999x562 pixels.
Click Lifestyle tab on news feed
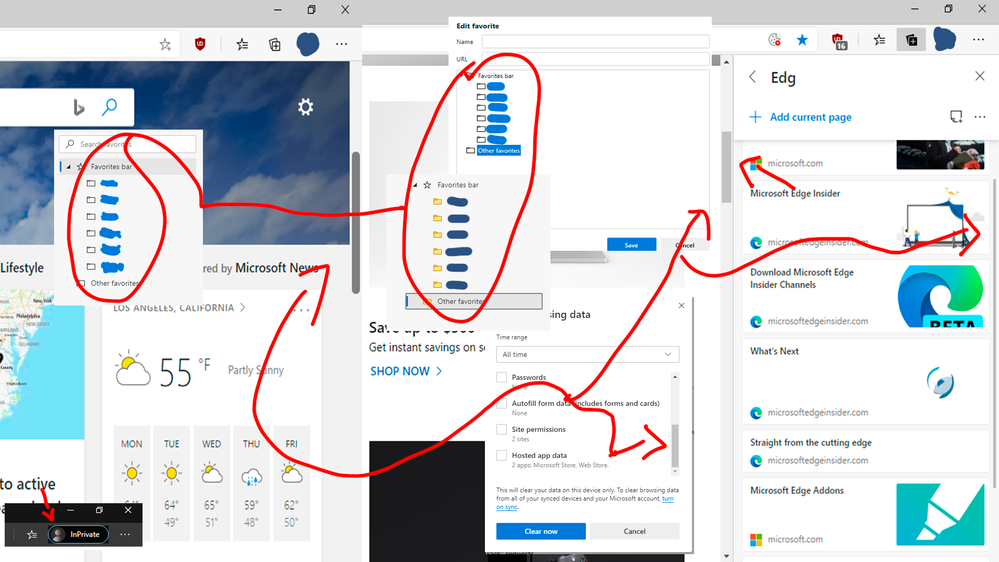[22, 268]
